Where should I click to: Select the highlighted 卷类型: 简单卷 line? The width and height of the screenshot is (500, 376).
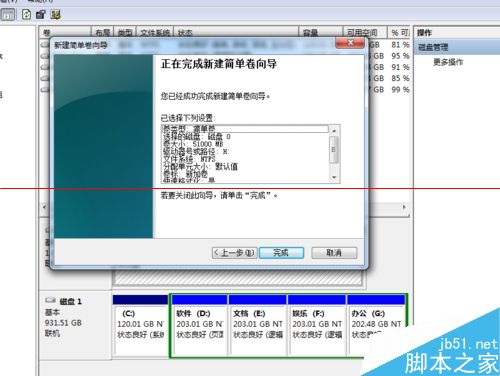(x=245, y=129)
